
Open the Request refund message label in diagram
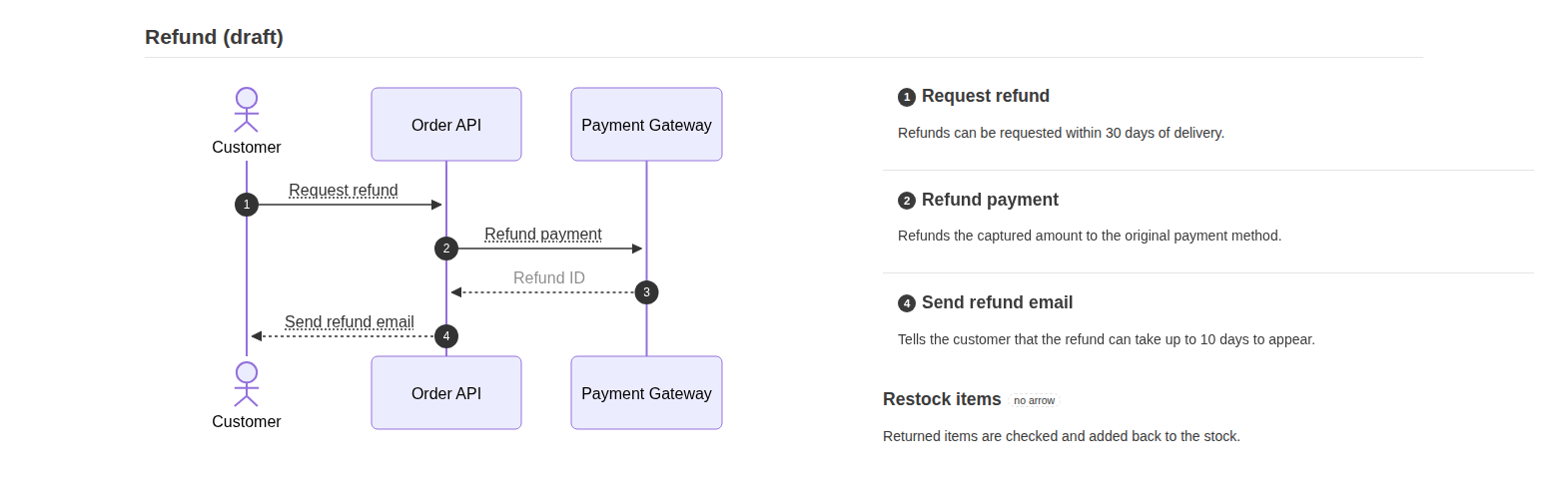(x=344, y=190)
